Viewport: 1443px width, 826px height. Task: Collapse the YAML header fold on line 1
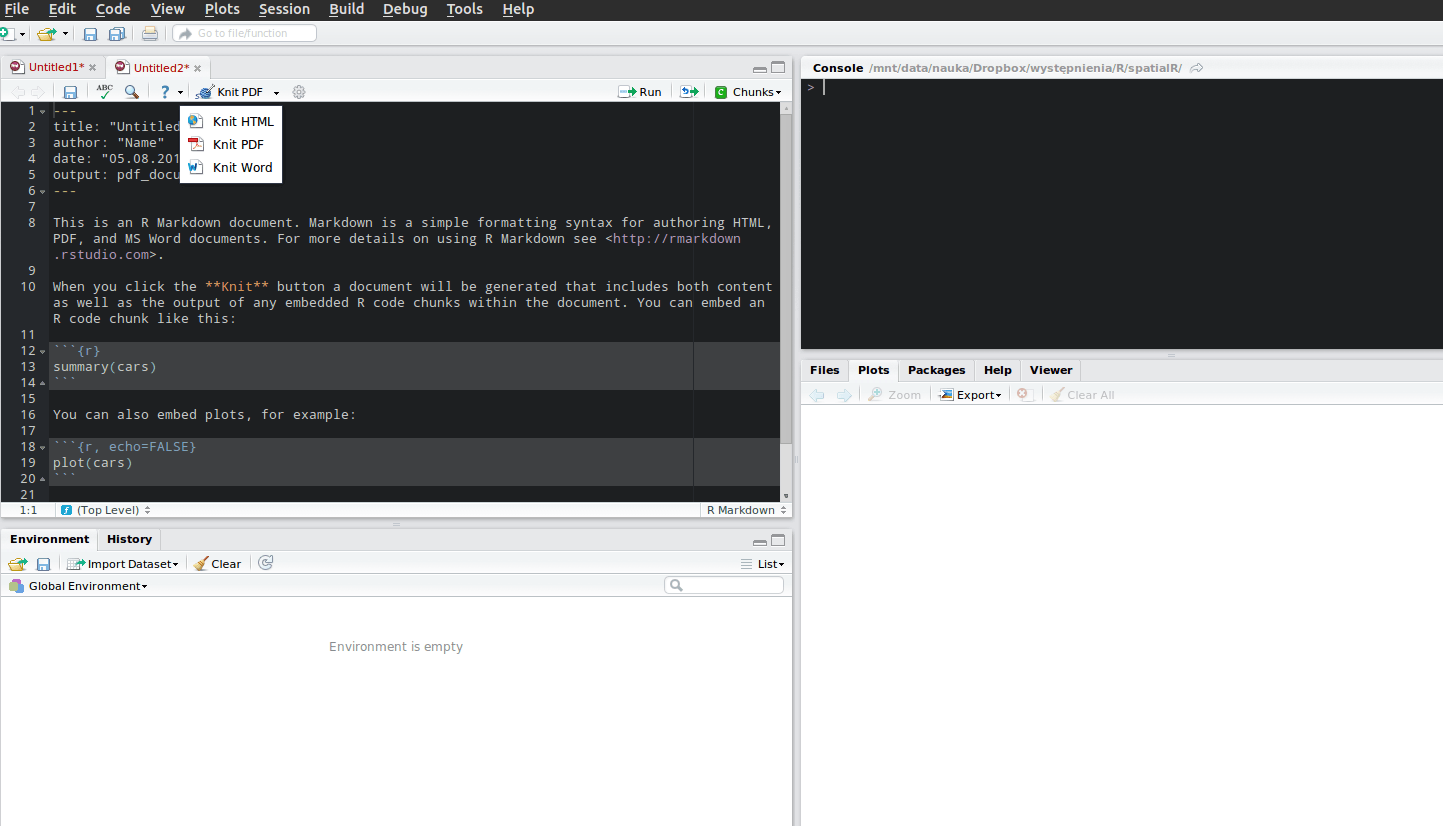[x=42, y=111]
